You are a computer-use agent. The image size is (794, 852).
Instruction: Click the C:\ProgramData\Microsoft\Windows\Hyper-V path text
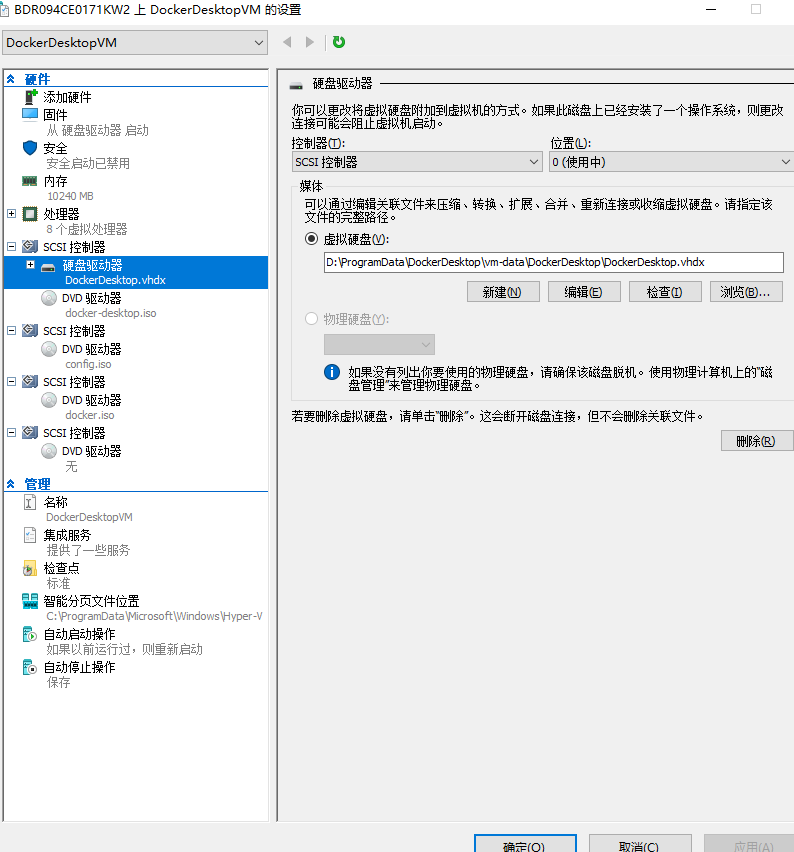(154, 616)
